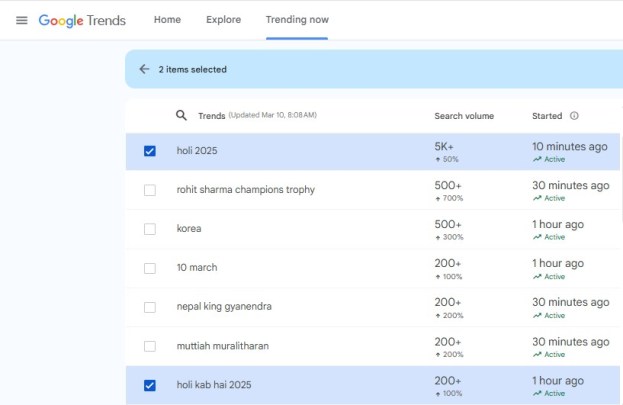
Task: Click the Started column header
Action: (x=547, y=116)
